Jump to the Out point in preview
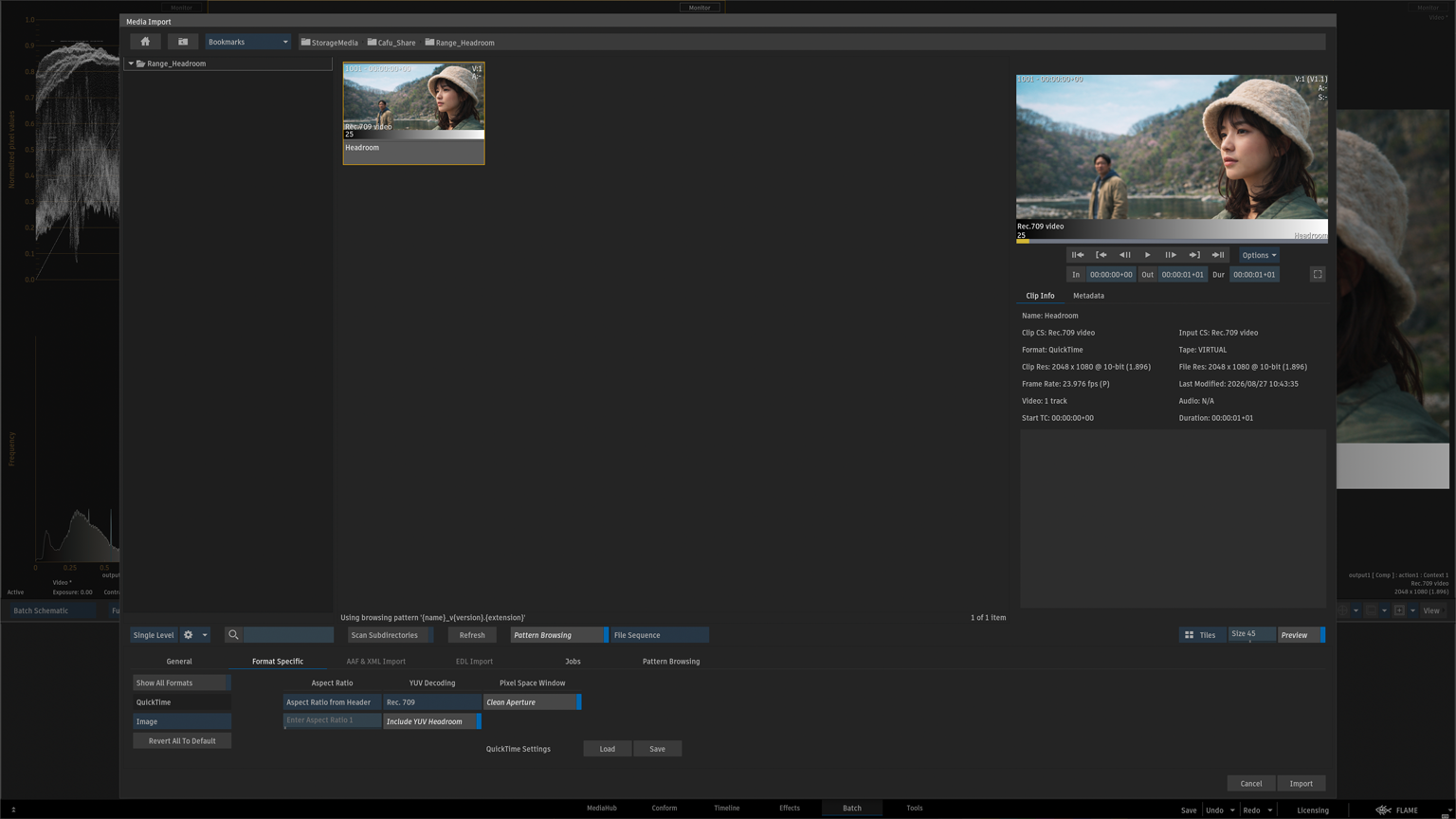This screenshot has width=1456, height=819. pos(1194,255)
